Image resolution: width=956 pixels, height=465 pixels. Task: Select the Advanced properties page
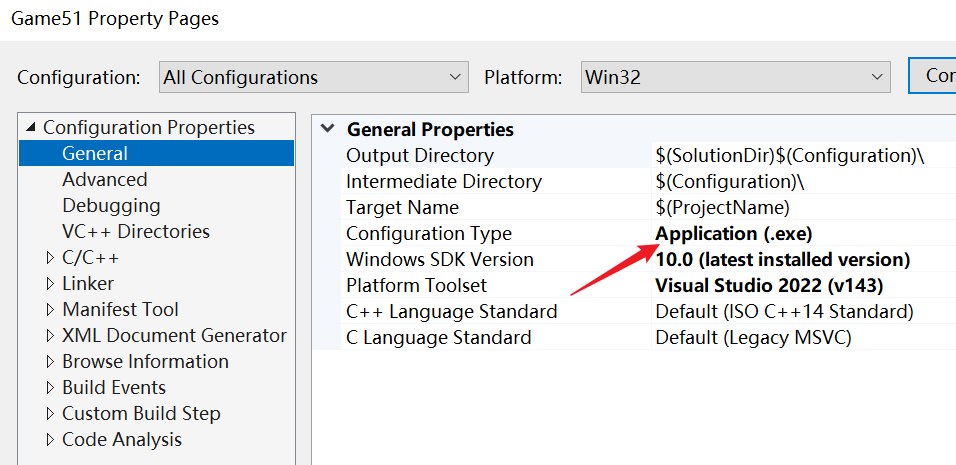(x=104, y=180)
